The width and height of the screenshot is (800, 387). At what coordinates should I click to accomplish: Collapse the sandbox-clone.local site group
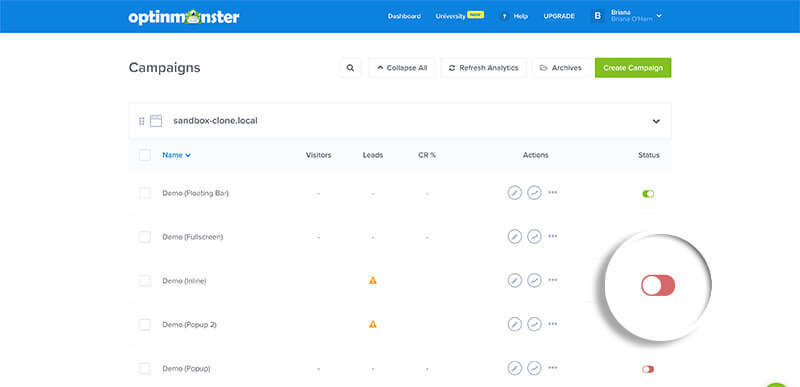pos(656,121)
